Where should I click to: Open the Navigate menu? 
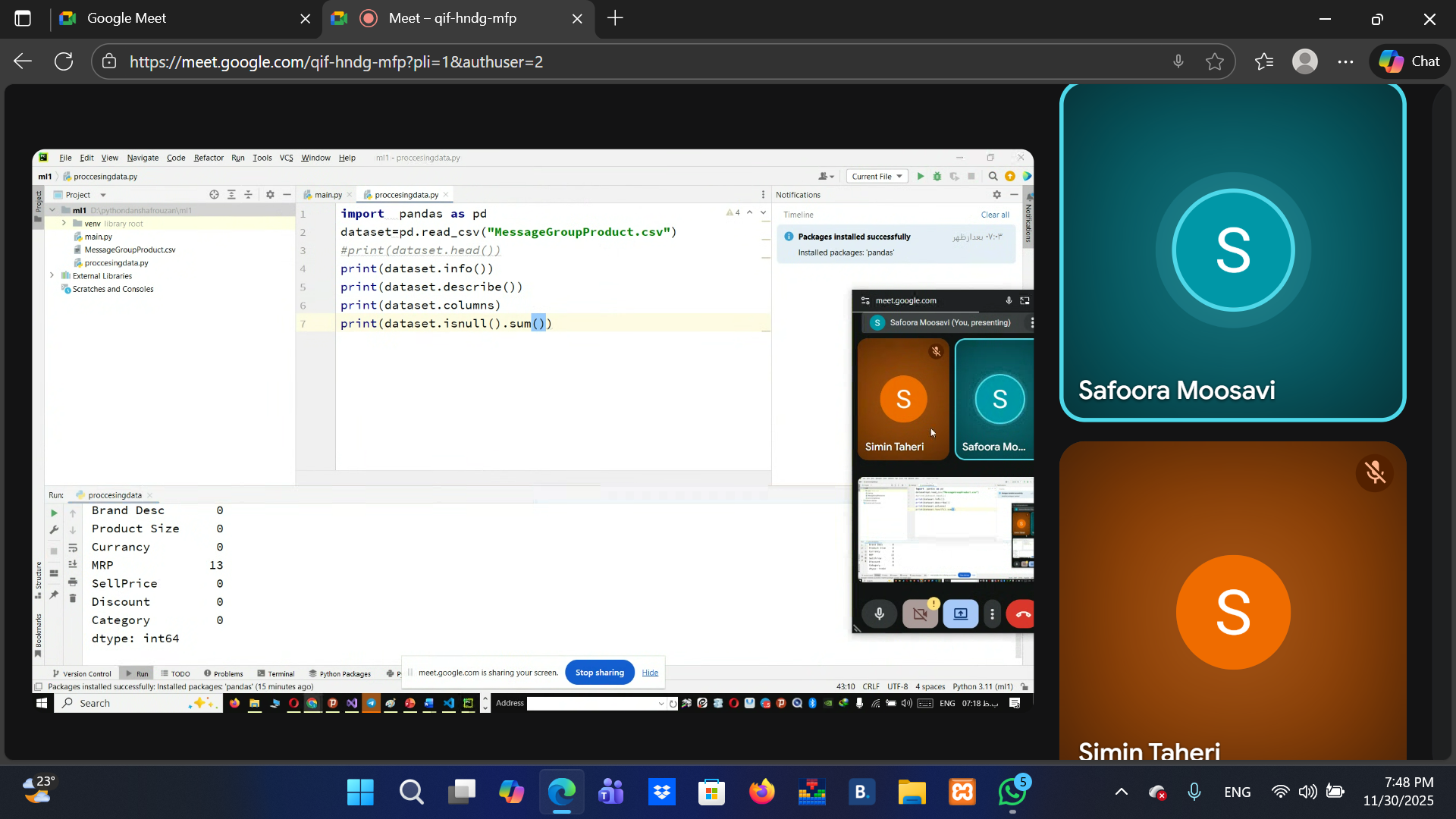pyautogui.click(x=143, y=158)
